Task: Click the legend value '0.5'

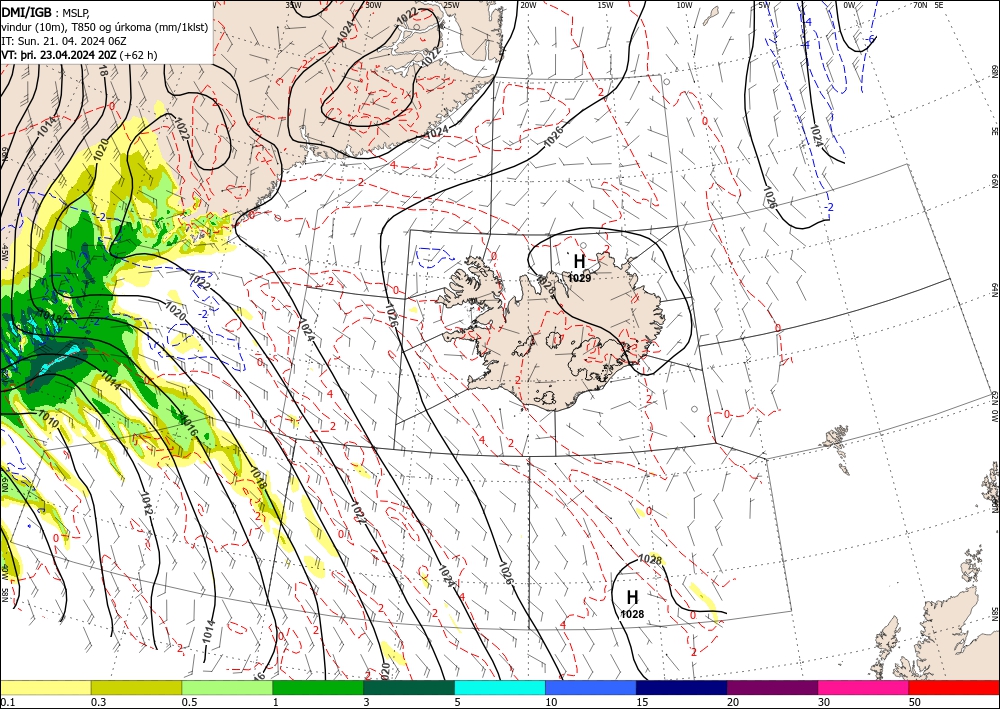Action: point(189,702)
